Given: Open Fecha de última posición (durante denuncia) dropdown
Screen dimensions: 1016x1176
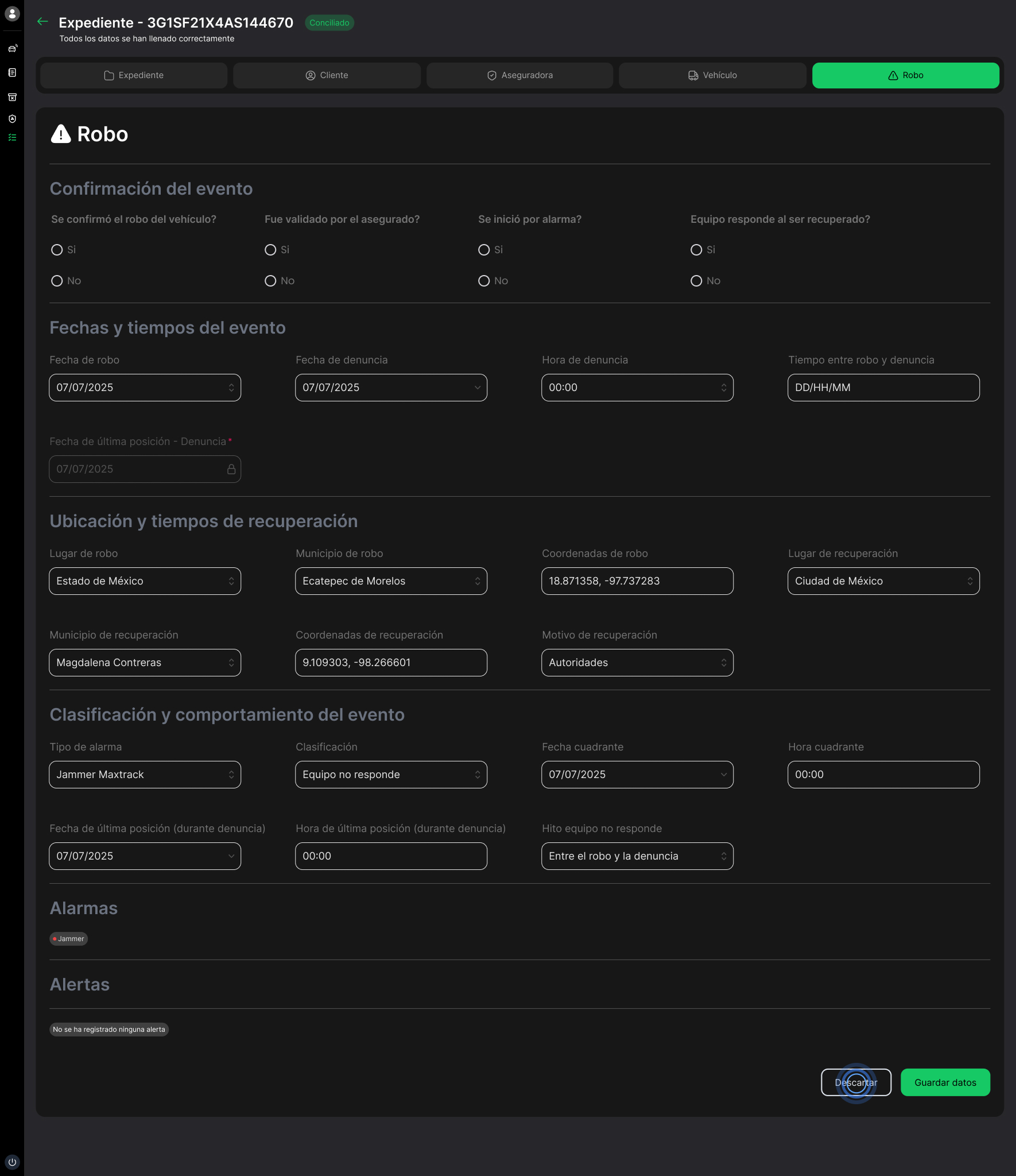Looking at the screenshot, I should [x=145, y=856].
